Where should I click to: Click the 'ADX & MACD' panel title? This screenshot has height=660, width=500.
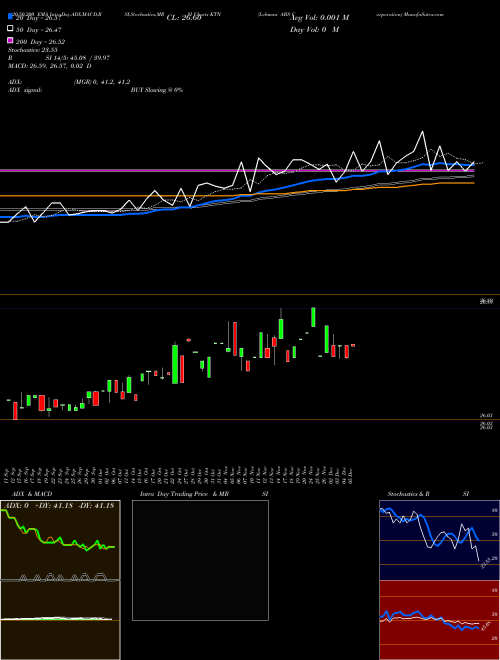pos(32,494)
